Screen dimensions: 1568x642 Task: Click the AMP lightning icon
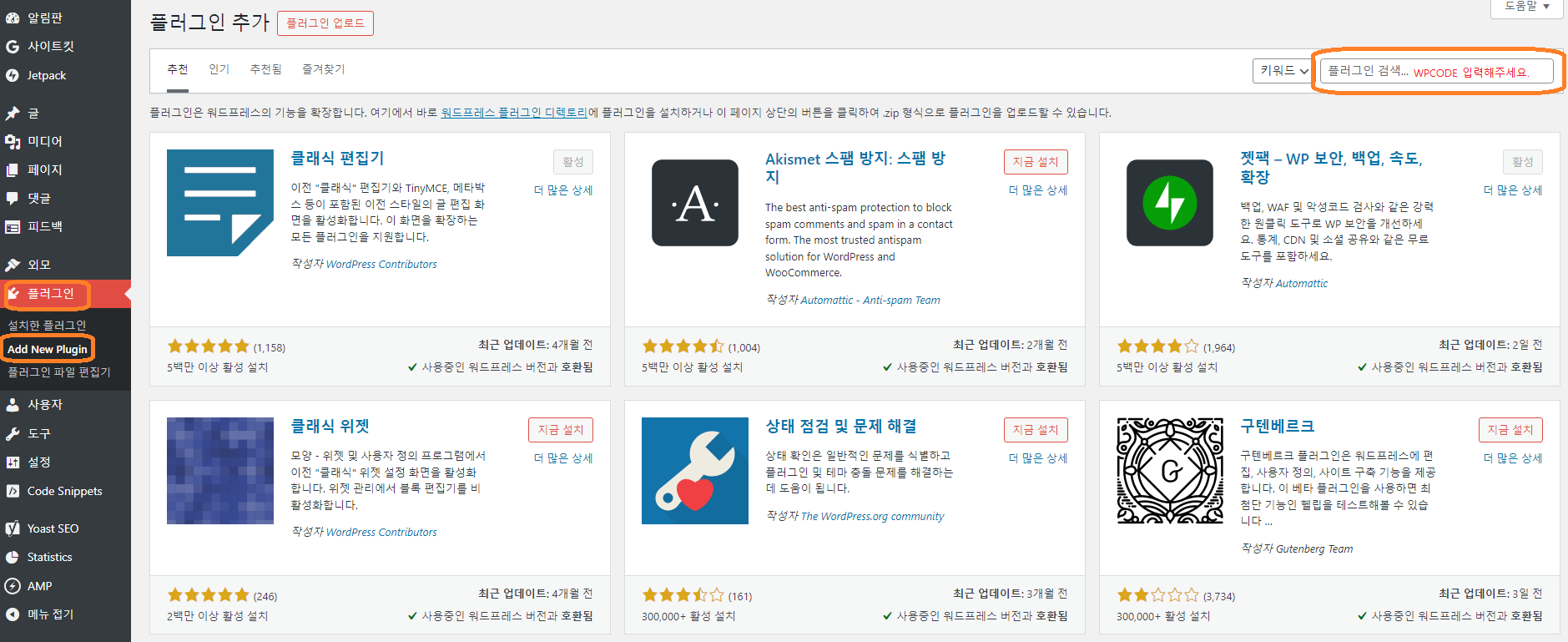(13, 586)
